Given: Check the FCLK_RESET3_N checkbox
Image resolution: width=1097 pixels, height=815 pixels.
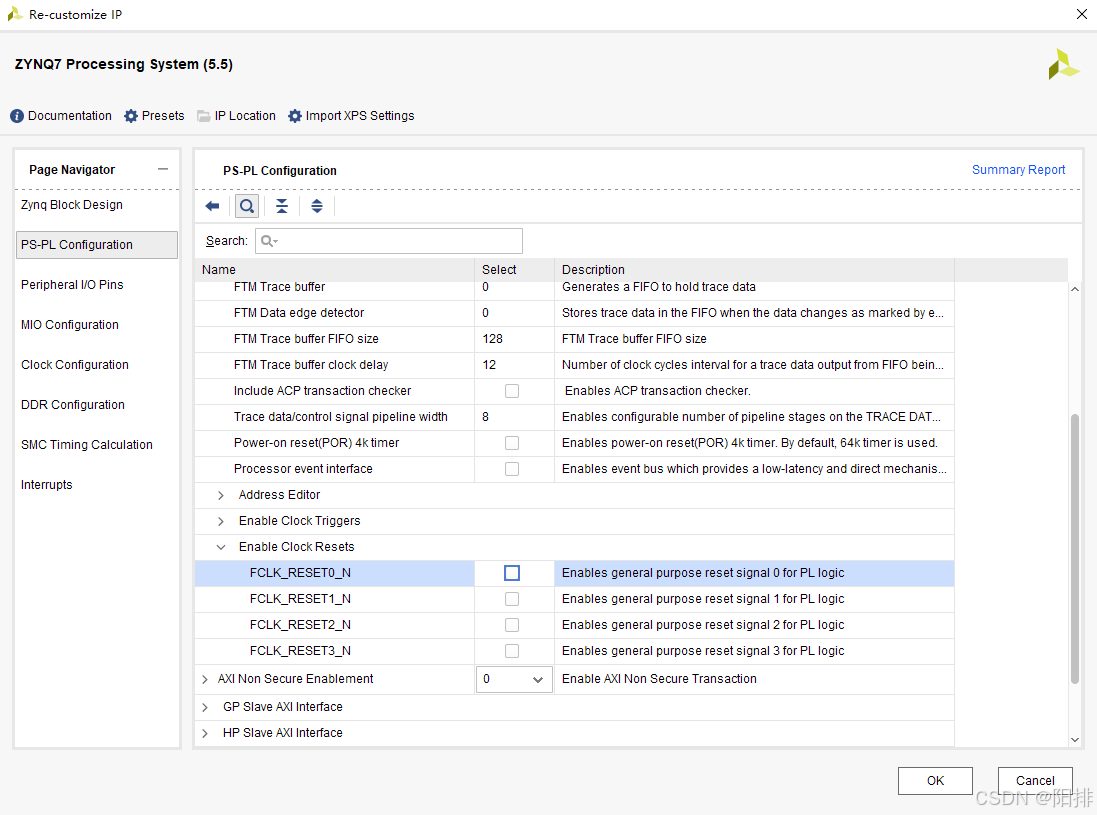Looking at the screenshot, I should (x=512, y=651).
